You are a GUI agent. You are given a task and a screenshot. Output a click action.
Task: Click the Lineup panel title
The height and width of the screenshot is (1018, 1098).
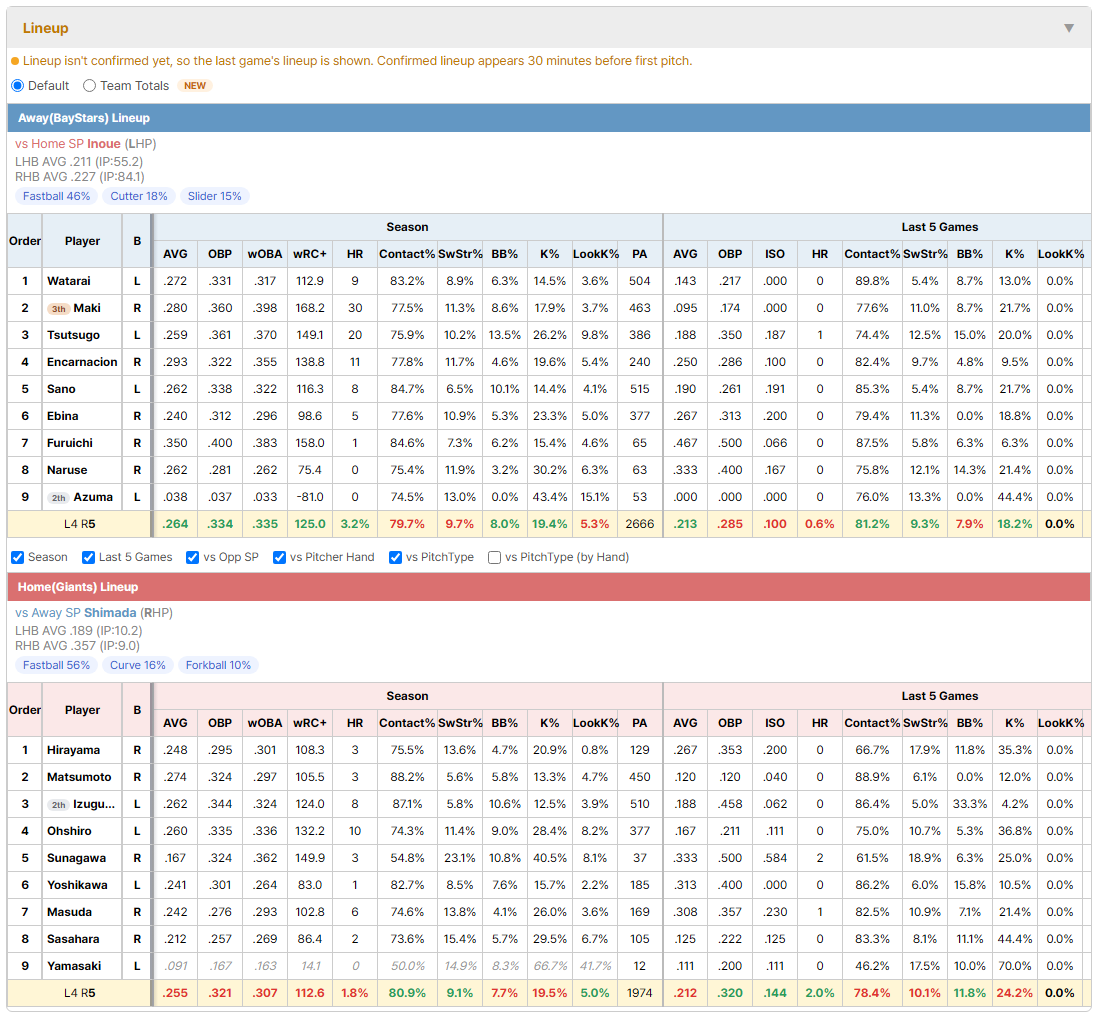pos(46,28)
